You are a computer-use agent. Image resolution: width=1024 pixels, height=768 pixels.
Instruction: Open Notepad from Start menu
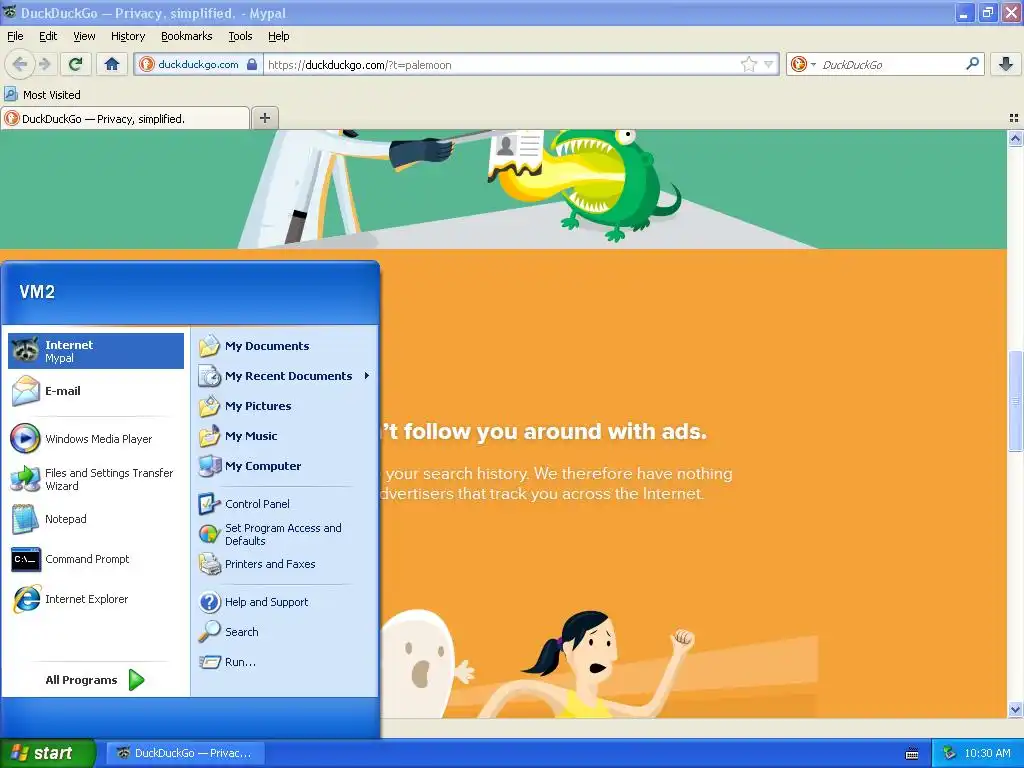96,519
